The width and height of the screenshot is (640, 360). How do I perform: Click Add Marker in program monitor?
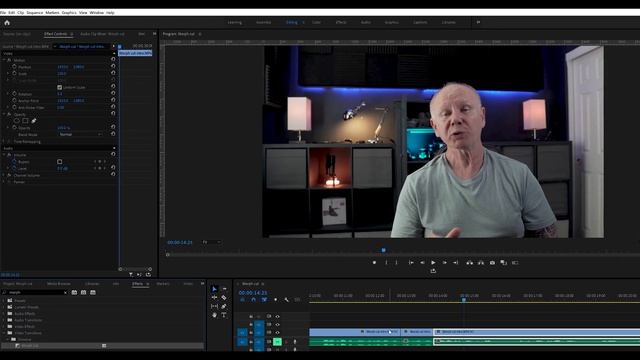pyautogui.click(x=374, y=263)
